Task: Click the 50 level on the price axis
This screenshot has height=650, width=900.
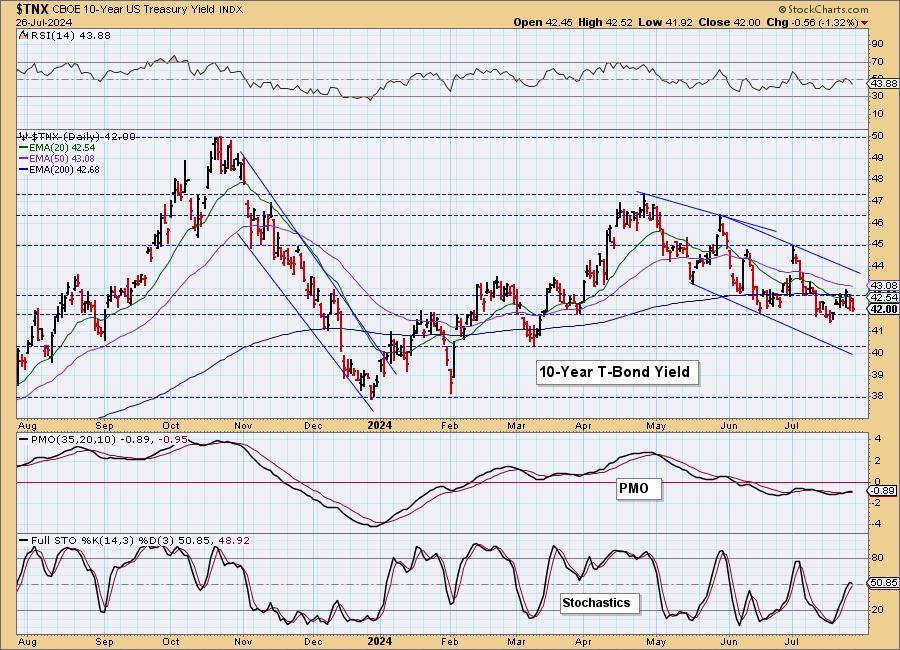Action: pos(878,136)
